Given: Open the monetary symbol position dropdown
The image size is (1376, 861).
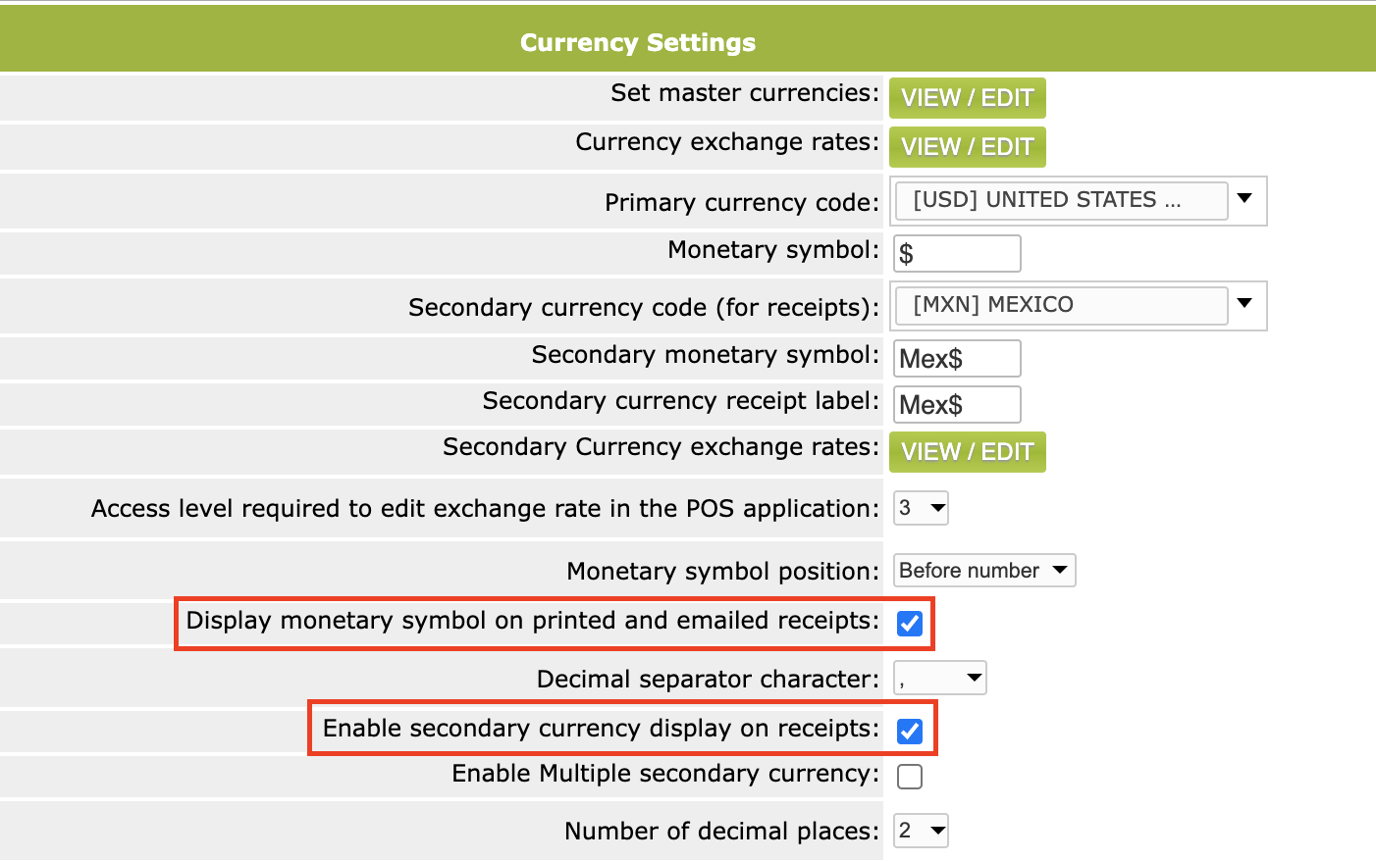Looking at the screenshot, I should click(983, 570).
